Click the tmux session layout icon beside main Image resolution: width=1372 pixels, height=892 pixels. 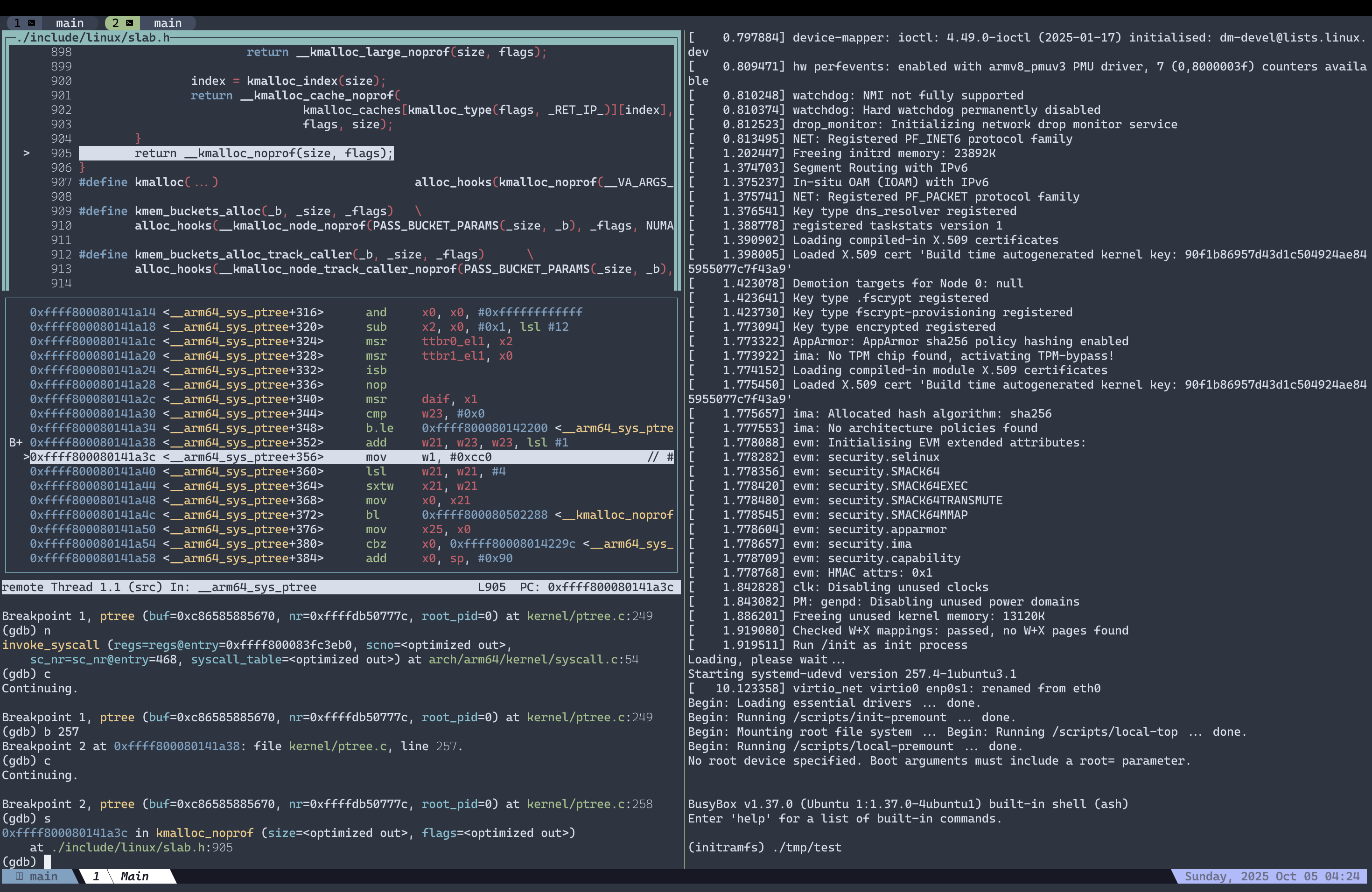point(20,877)
